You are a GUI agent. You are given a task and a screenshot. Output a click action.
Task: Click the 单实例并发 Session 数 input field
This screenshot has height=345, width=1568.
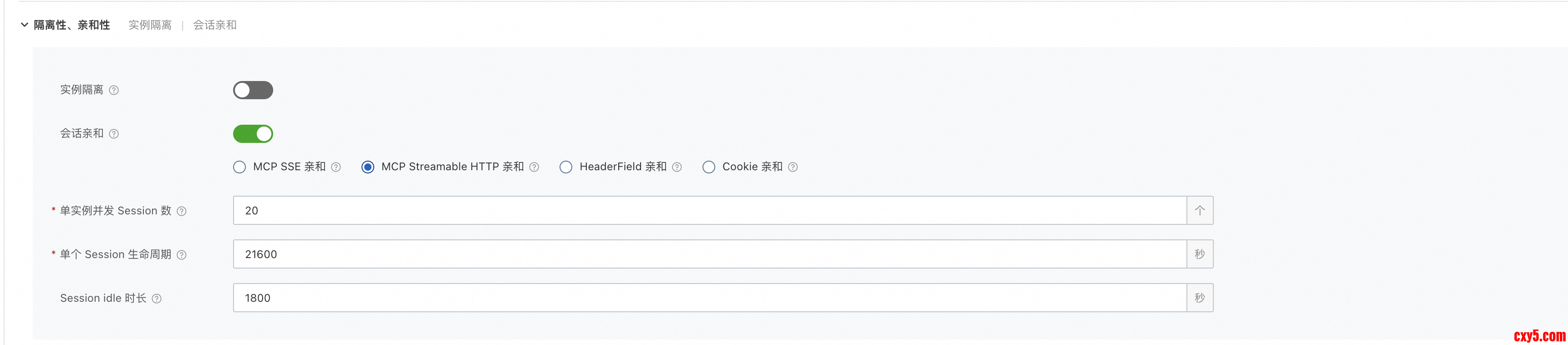[709, 211]
